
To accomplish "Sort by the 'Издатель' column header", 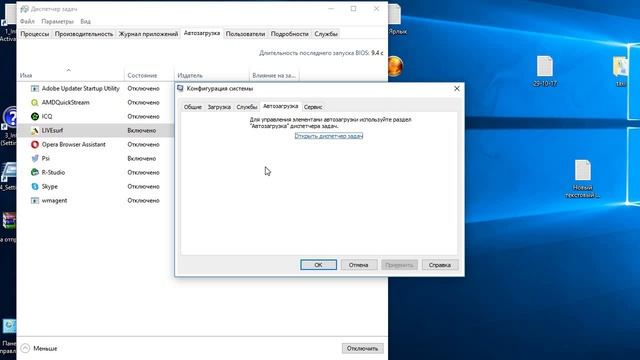I will click(212, 76).
